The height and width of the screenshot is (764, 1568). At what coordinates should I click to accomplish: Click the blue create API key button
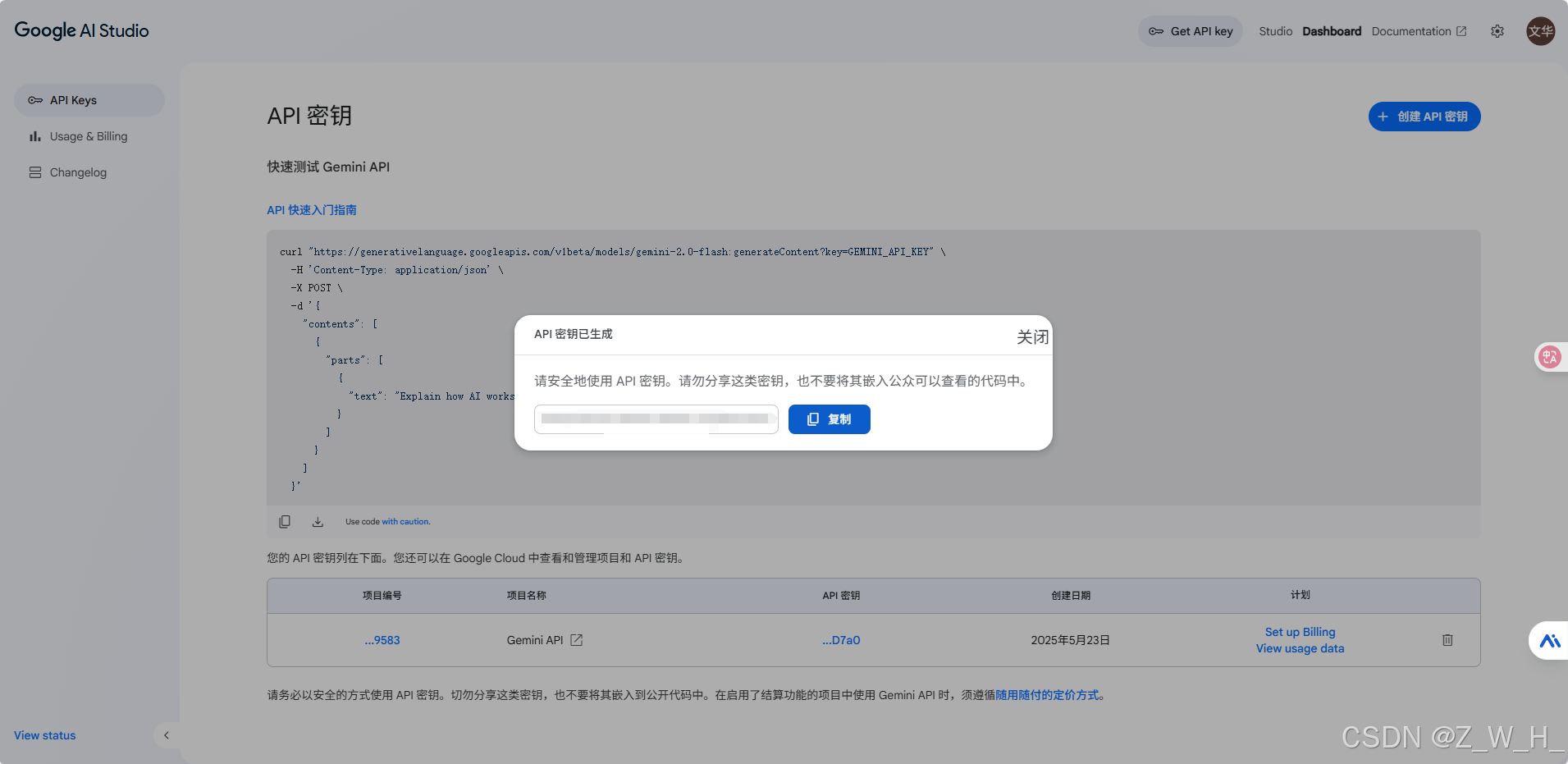[1424, 117]
